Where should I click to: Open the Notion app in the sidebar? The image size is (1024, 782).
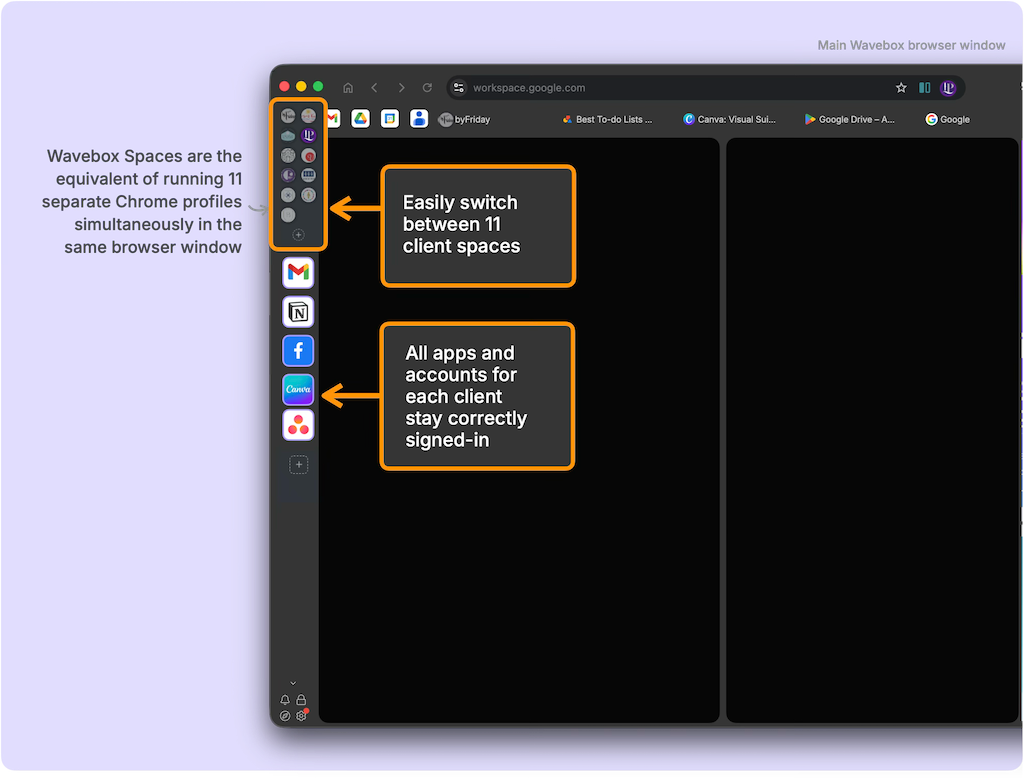[x=298, y=311]
